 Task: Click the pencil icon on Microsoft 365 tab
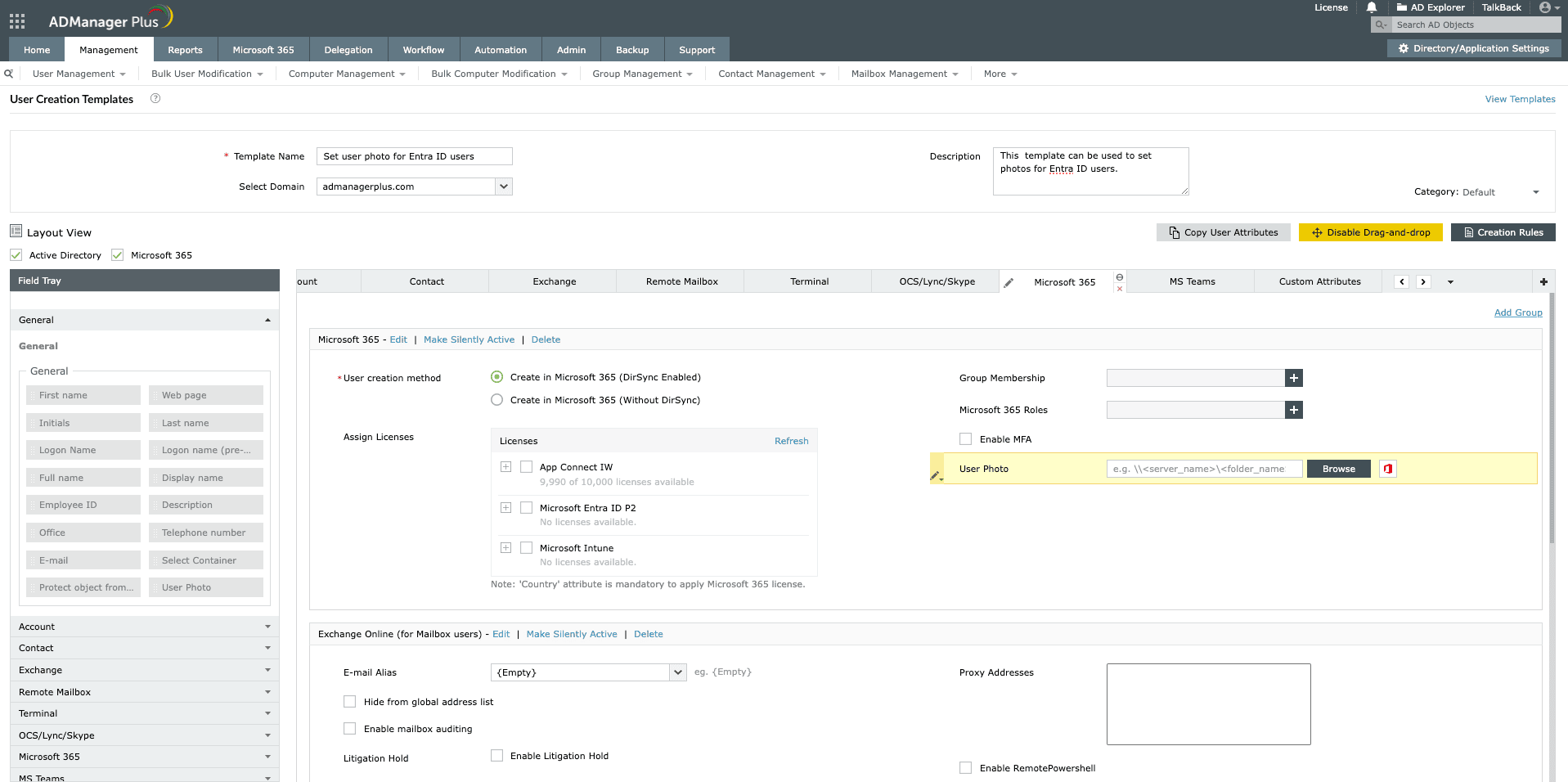(1009, 282)
